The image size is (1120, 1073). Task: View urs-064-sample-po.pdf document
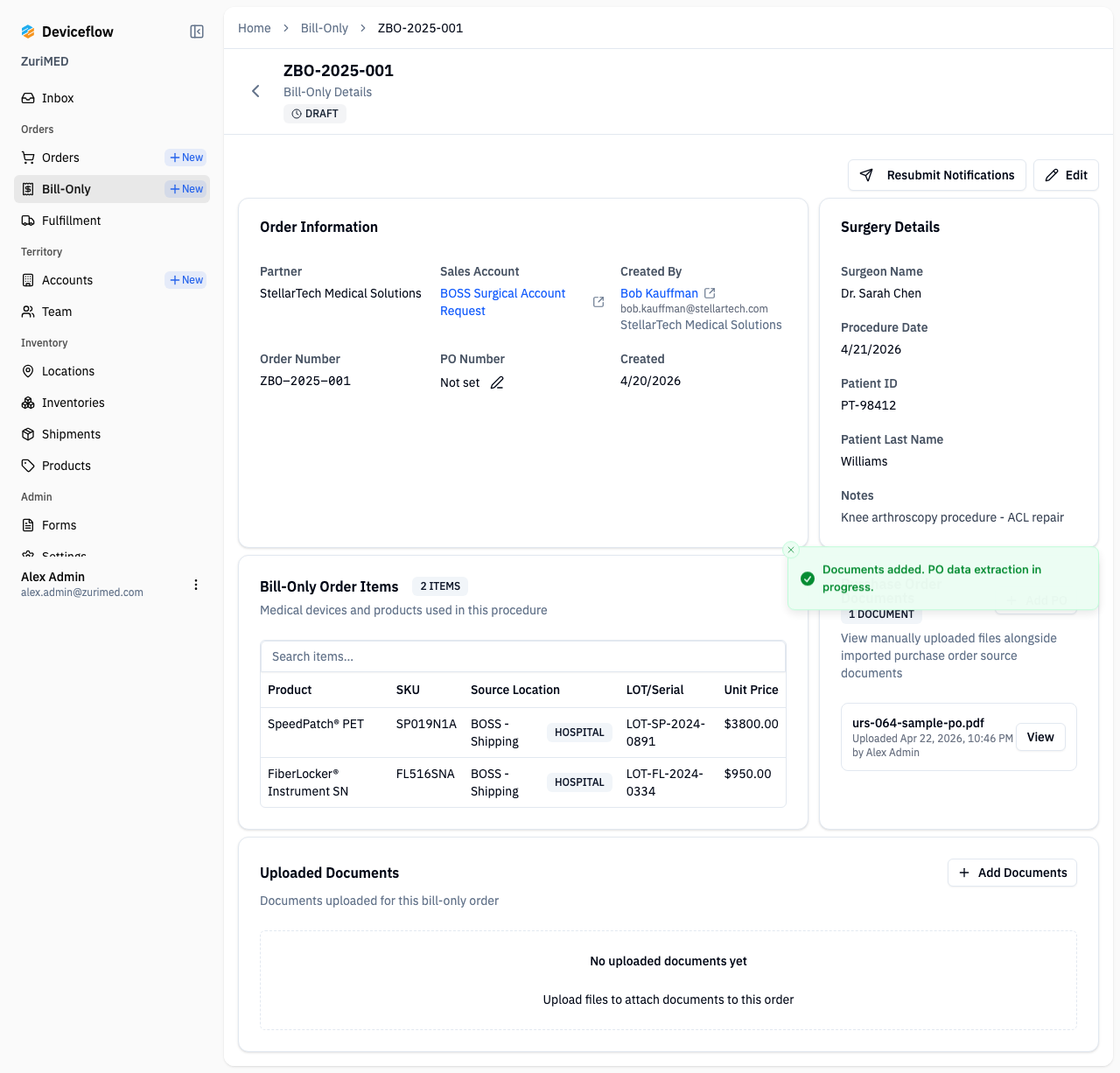tap(1040, 737)
